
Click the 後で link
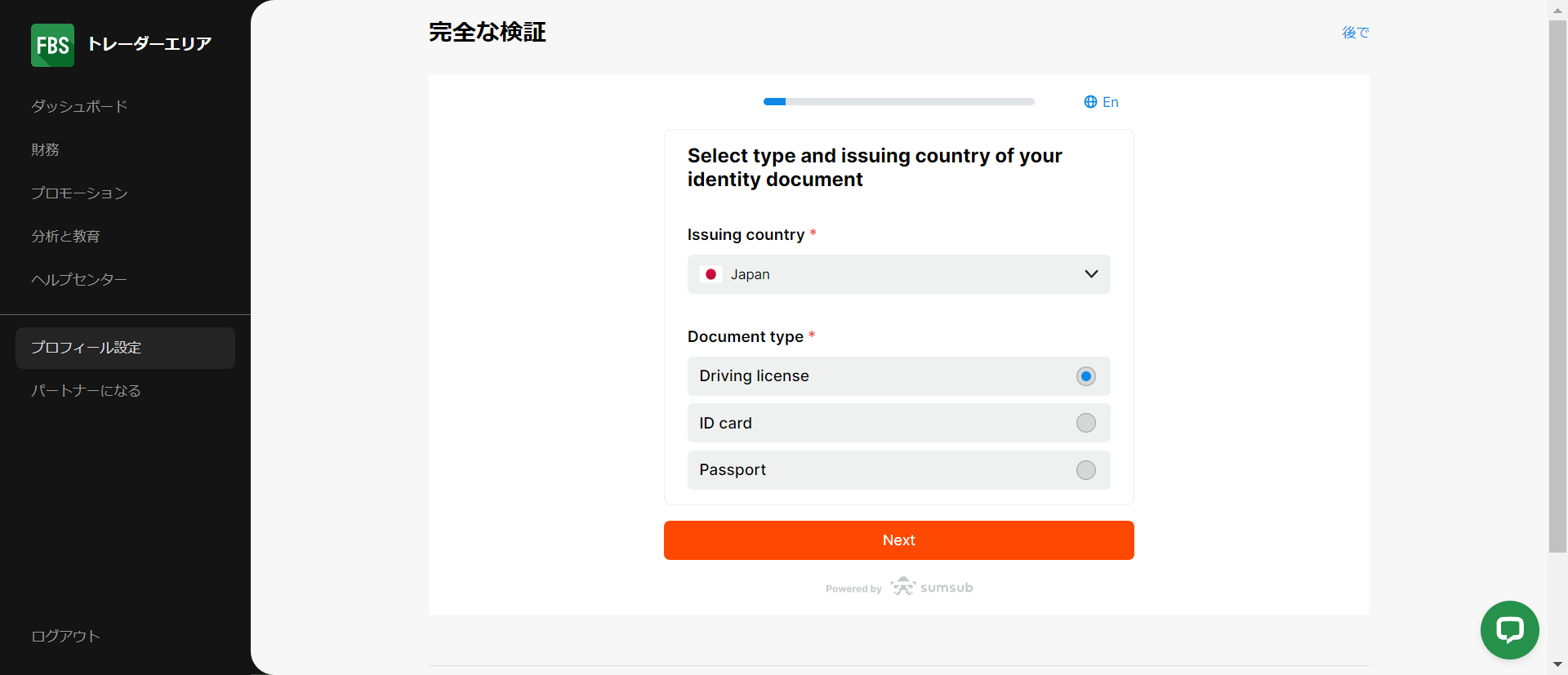pos(1354,33)
